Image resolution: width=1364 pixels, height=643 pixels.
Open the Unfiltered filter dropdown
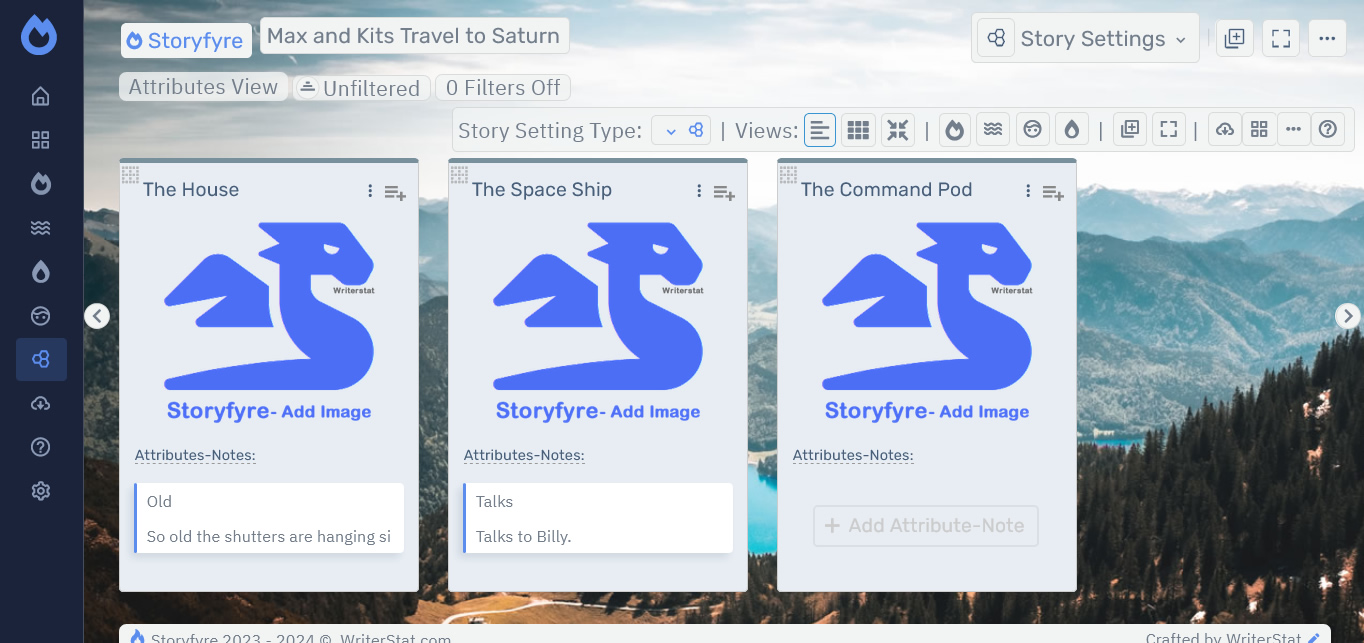[x=362, y=88]
